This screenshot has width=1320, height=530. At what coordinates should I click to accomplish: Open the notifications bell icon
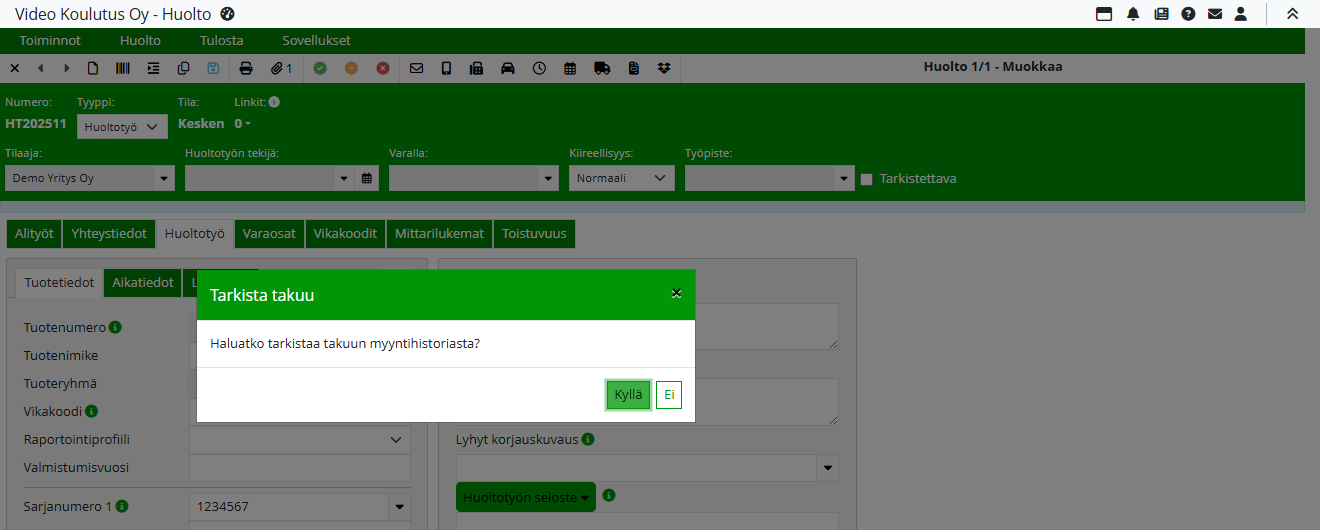pos(1133,14)
